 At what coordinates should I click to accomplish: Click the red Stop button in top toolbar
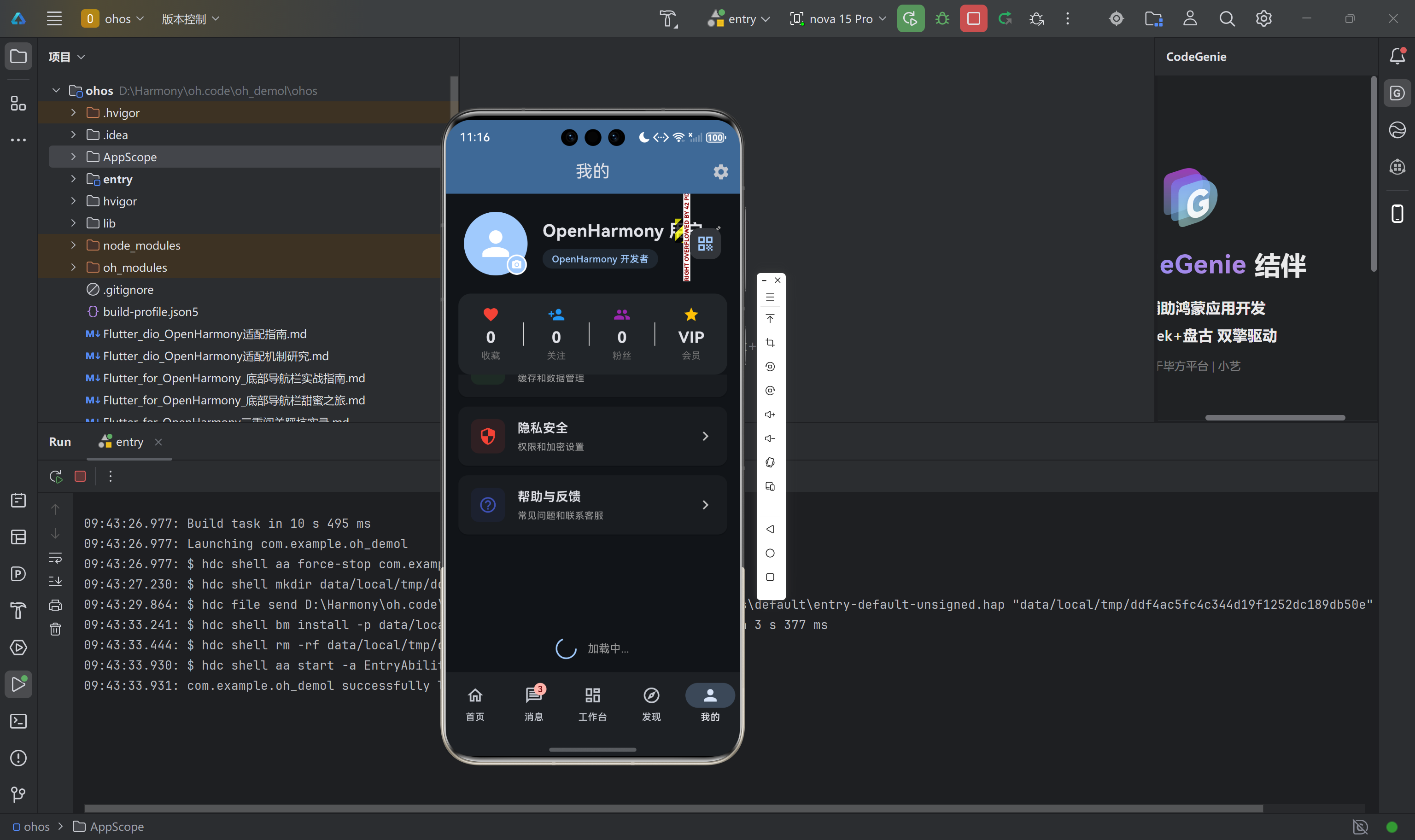pyautogui.click(x=973, y=19)
